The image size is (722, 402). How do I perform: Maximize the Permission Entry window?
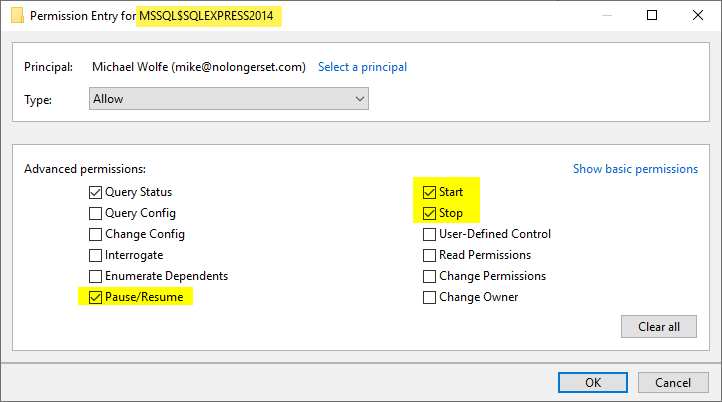coord(652,15)
